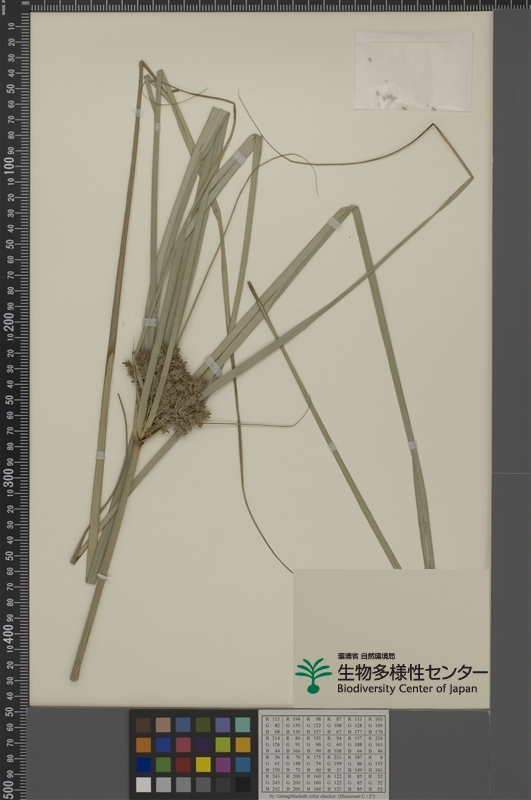Screen dimensions: 531x800
Task: Pick the orange swatch in the second row
Action: [x=144, y=745]
